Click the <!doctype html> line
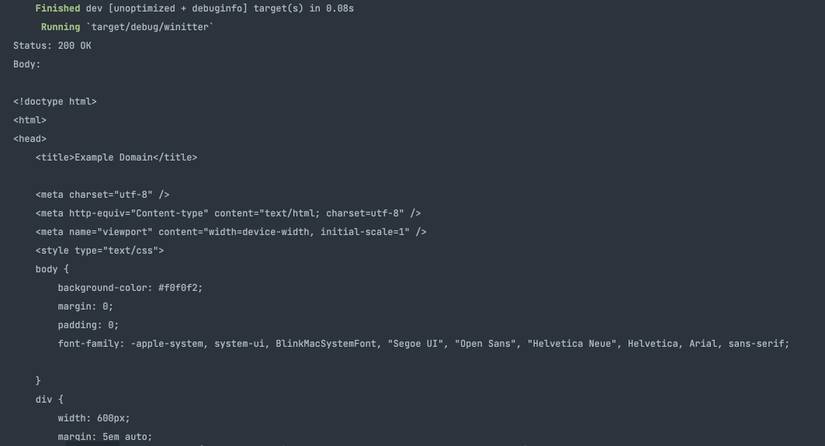This screenshot has width=825, height=446. pyautogui.click(x=55, y=101)
